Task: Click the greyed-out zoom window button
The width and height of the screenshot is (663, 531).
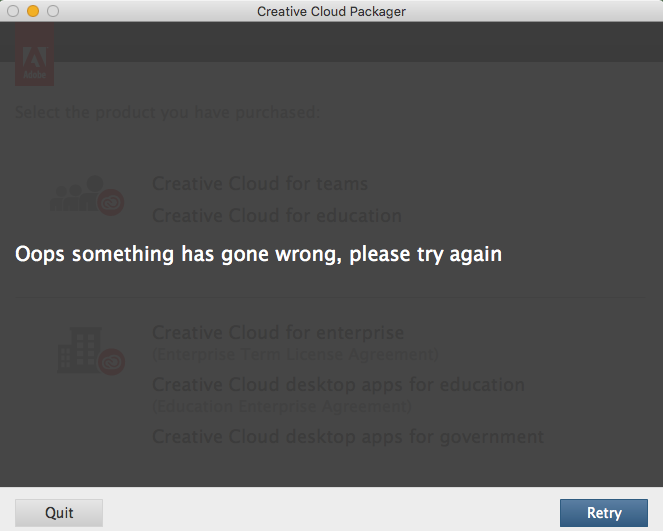Action: click(x=53, y=11)
